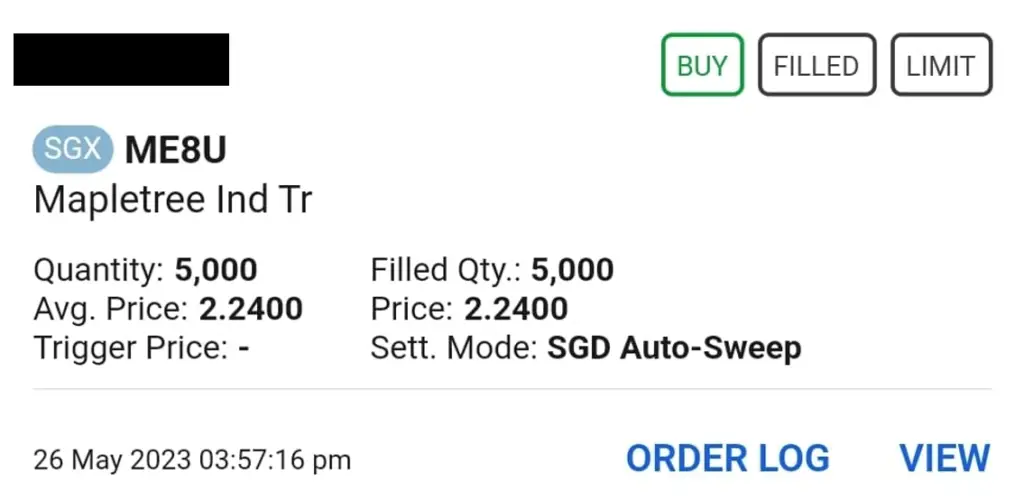Image resolution: width=1024 pixels, height=502 pixels.
Task: Click the Trigger Price dash value
Action: coord(244,348)
